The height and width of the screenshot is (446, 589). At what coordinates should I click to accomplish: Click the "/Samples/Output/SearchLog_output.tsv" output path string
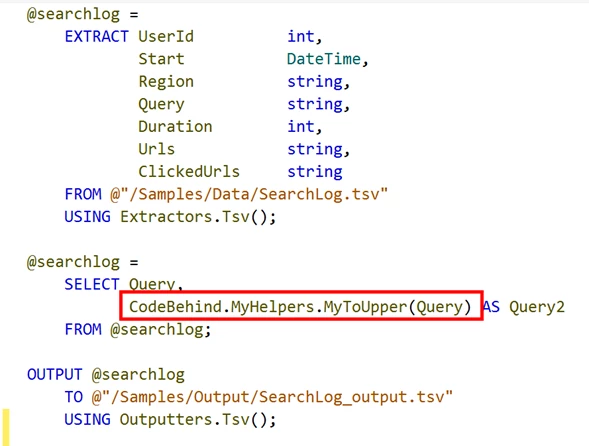click(x=272, y=397)
